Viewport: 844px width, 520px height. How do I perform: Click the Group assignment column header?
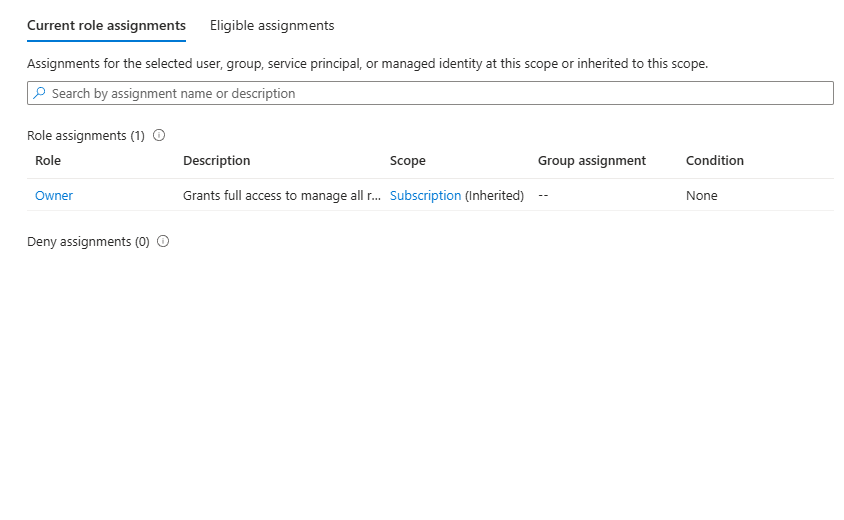pos(592,160)
